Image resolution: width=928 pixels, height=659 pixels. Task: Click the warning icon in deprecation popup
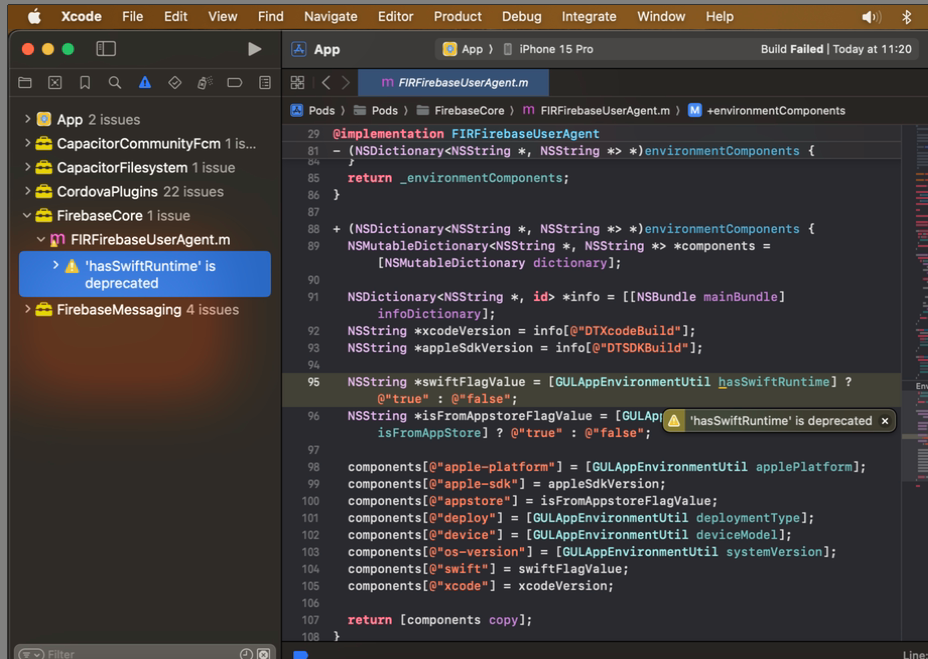point(674,420)
